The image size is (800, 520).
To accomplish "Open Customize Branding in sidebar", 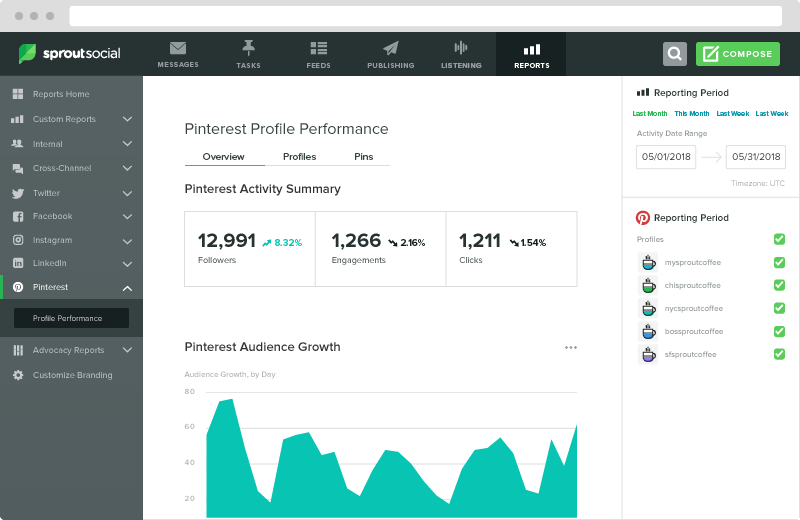I will click(x=71, y=375).
